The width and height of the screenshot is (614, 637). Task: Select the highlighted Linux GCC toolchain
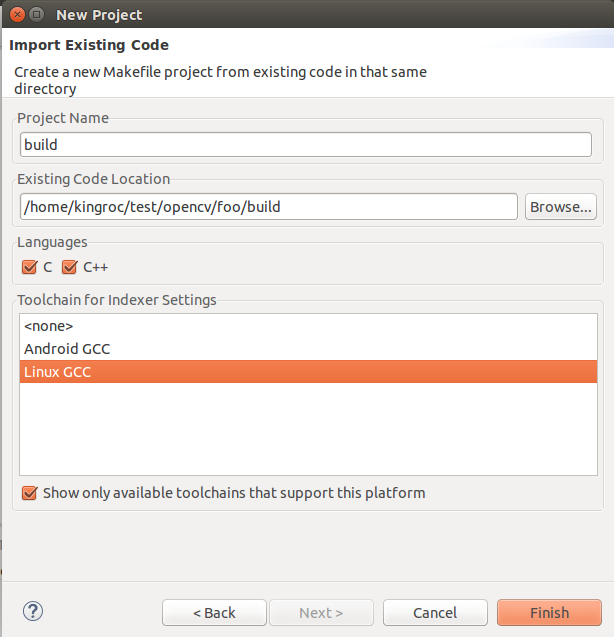click(308, 371)
